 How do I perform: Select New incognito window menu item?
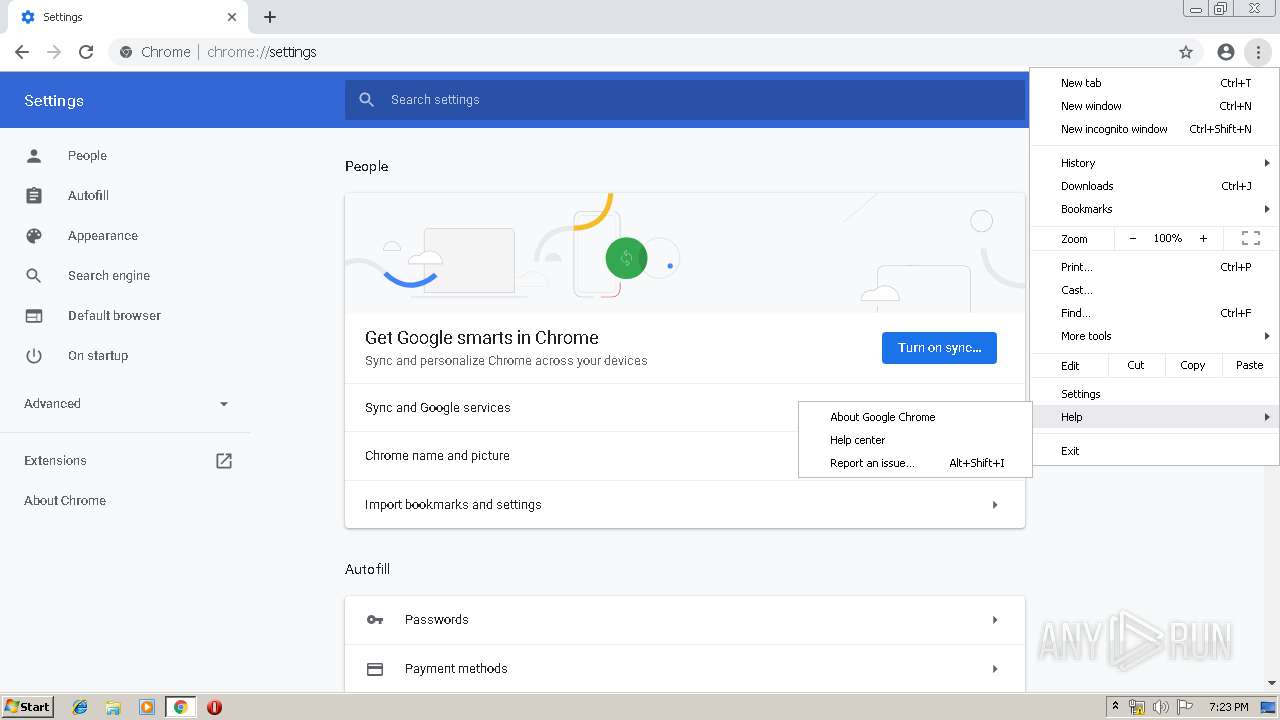click(x=1155, y=129)
